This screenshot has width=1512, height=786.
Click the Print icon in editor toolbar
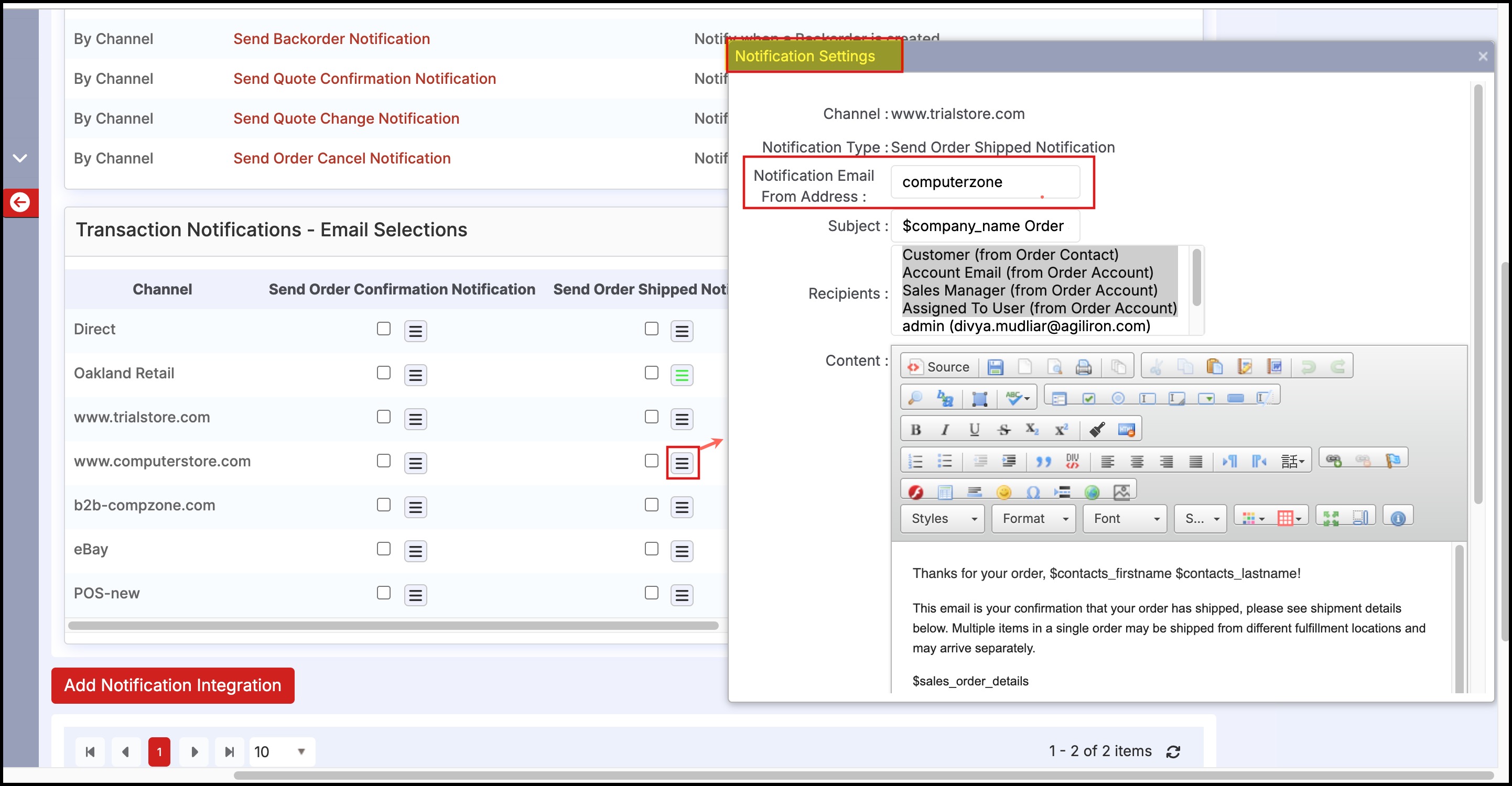pyautogui.click(x=1083, y=367)
